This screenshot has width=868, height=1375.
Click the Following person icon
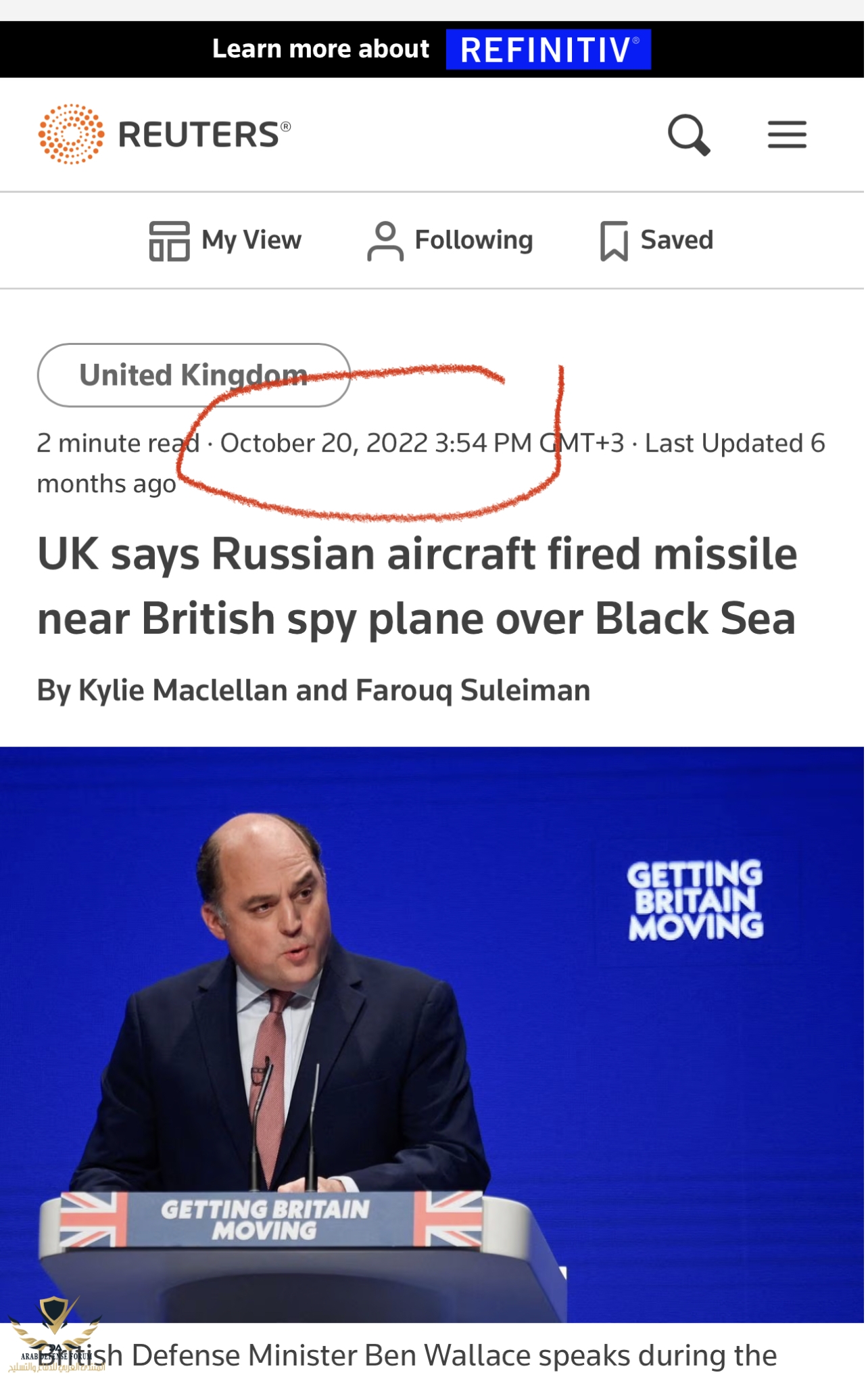click(x=385, y=241)
